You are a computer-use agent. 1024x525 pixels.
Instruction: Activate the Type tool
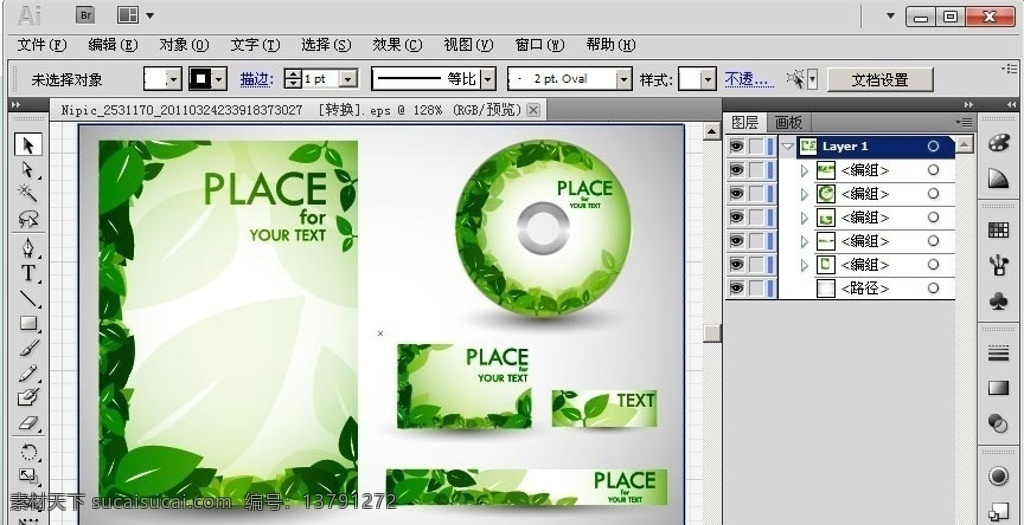(28, 272)
